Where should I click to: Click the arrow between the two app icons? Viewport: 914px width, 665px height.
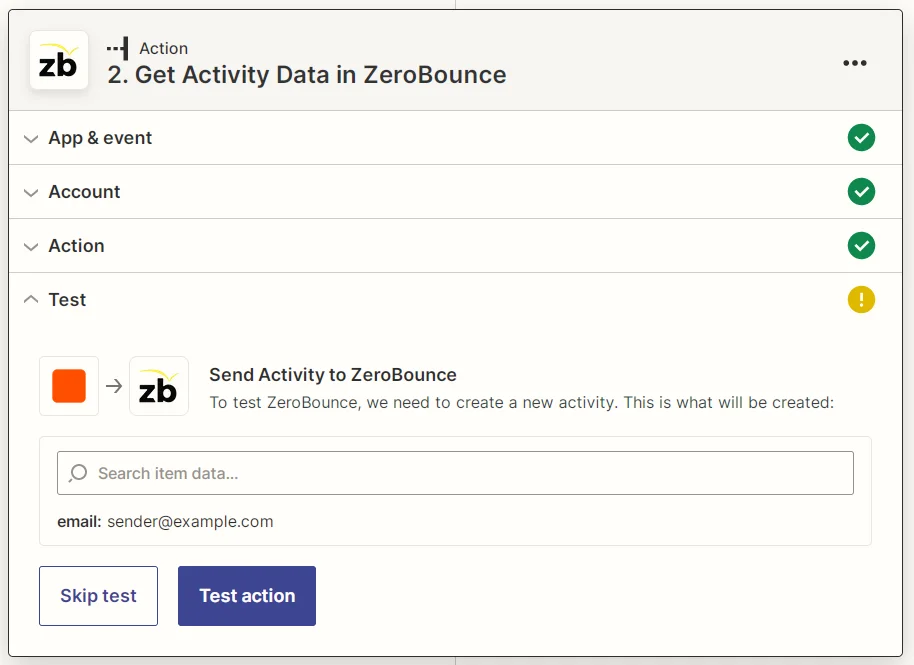point(113,385)
